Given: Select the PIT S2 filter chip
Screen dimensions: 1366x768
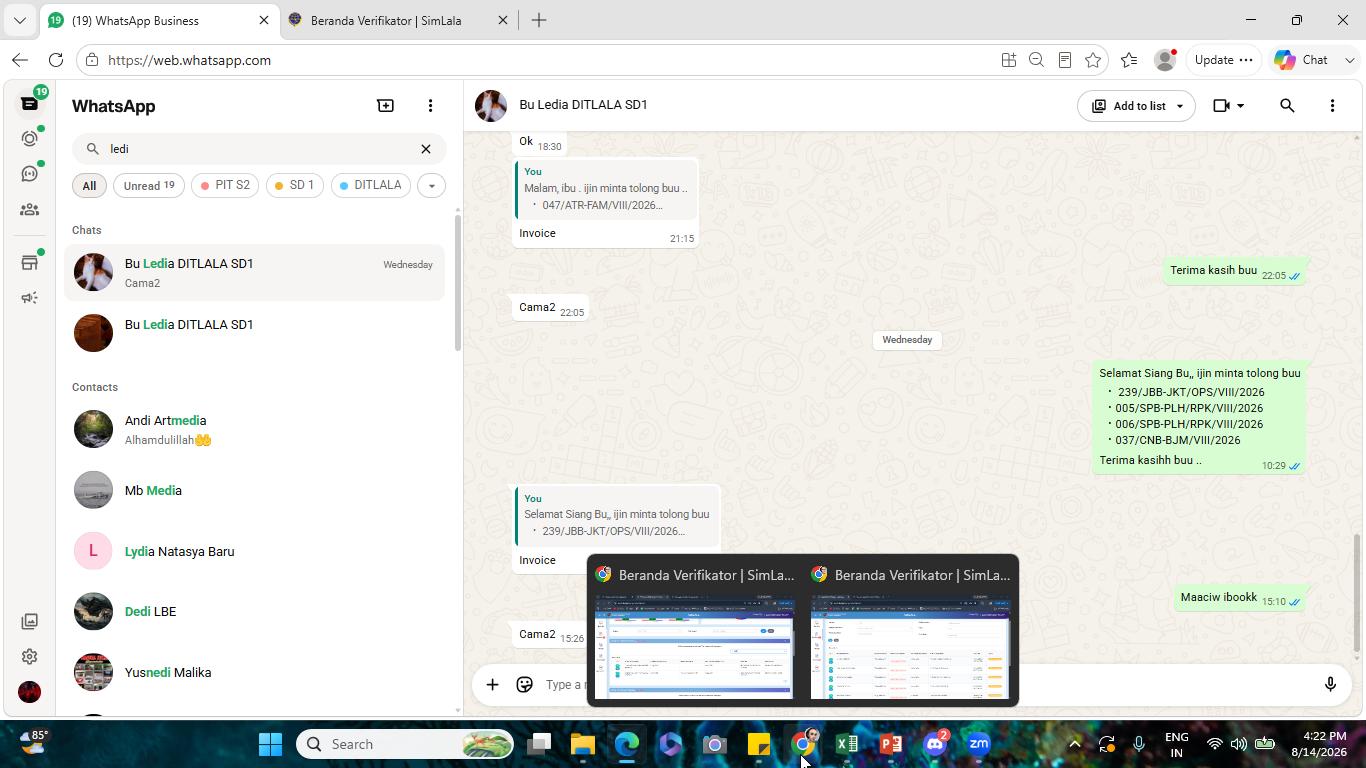Looking at the screenshot, I should [225, 185].
